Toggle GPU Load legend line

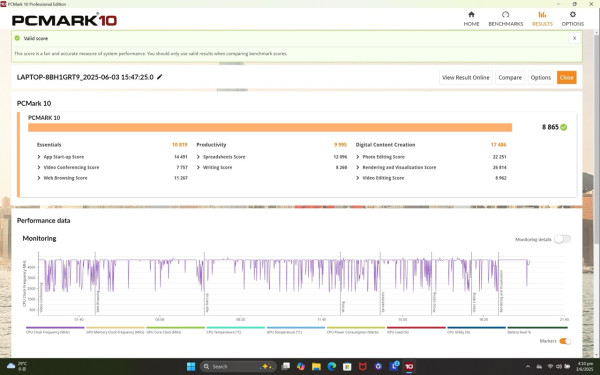point(416,328)
